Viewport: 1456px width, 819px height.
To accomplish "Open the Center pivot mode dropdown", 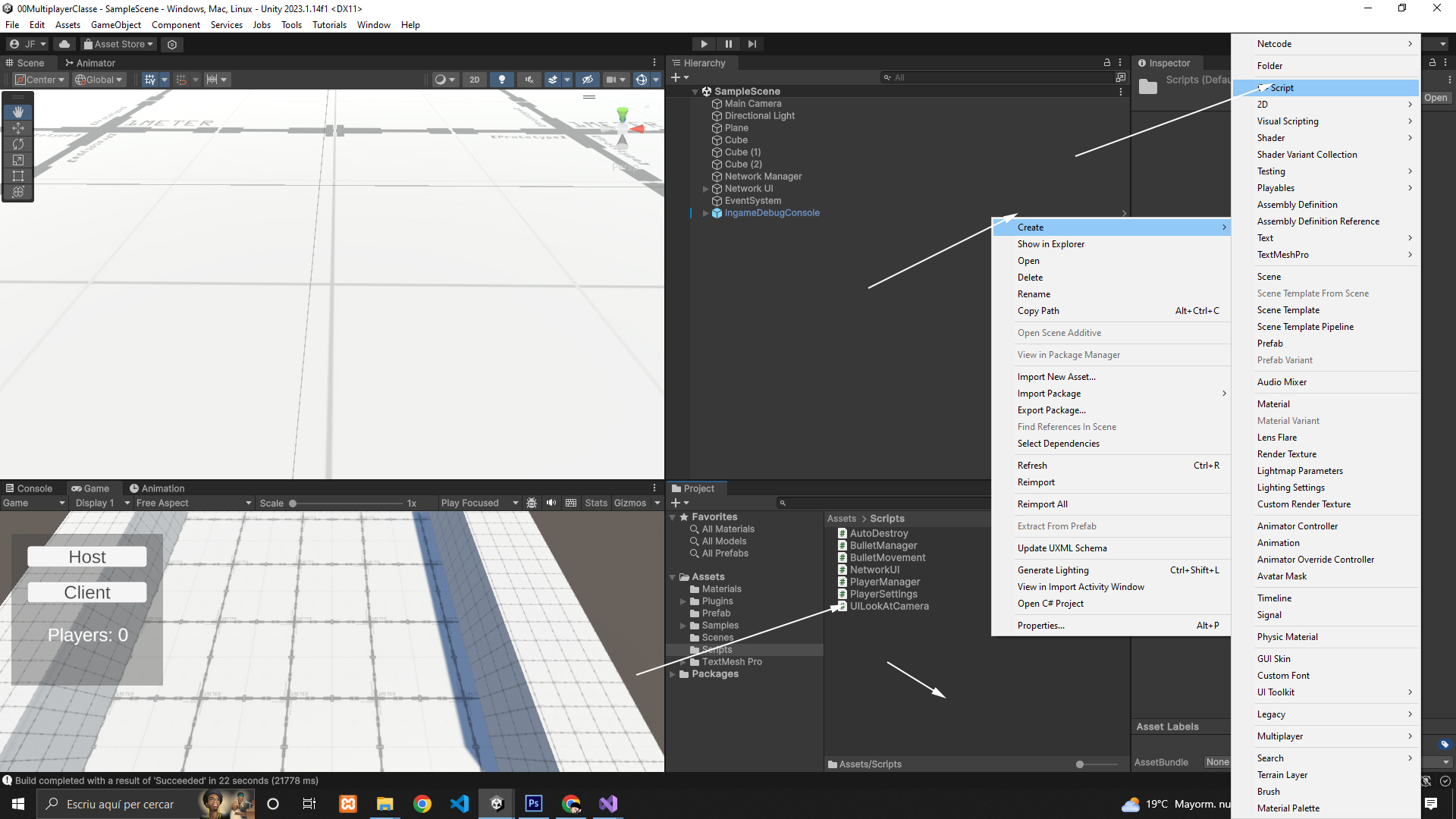I will click(x=40, y=80).
